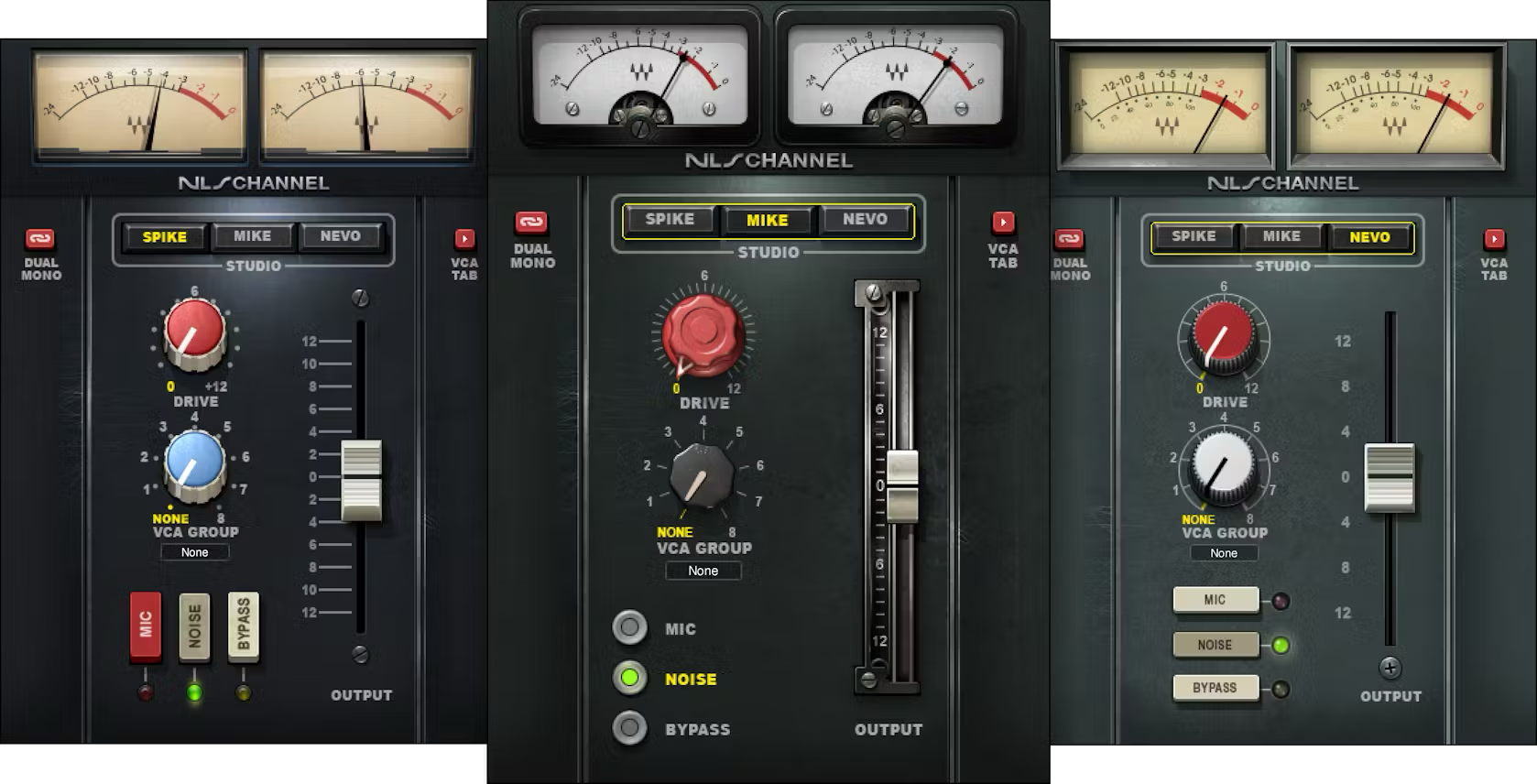Click the top screw above Spike output fader

[361, 298]
